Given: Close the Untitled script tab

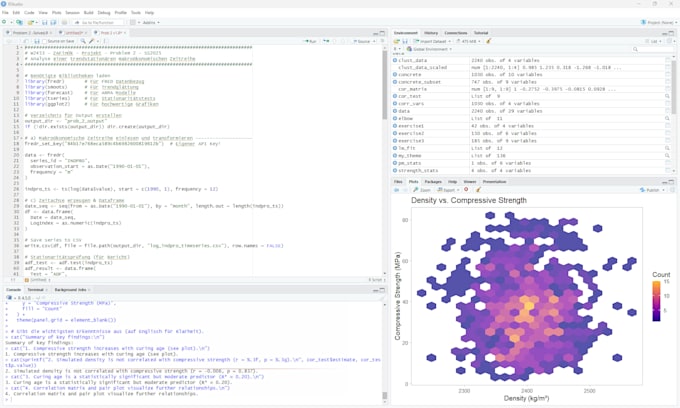Looking at the screenshot, I should pyautogui.click(x=86, y=33).
